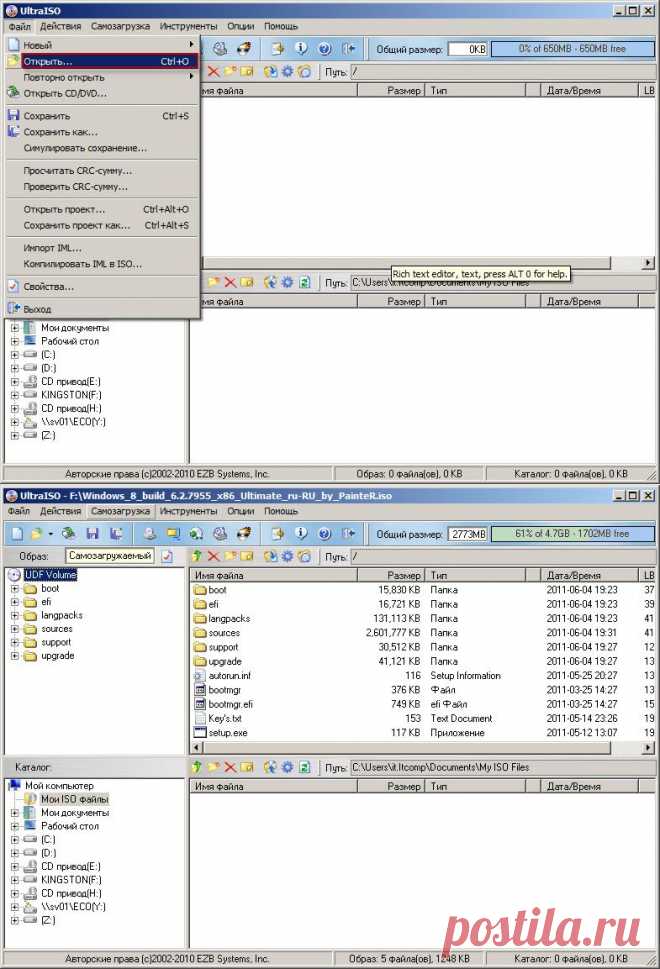
Task: Click red Delete X in ISO image pane toolbar
Action: pyautogui.click(x=213, y=556)
